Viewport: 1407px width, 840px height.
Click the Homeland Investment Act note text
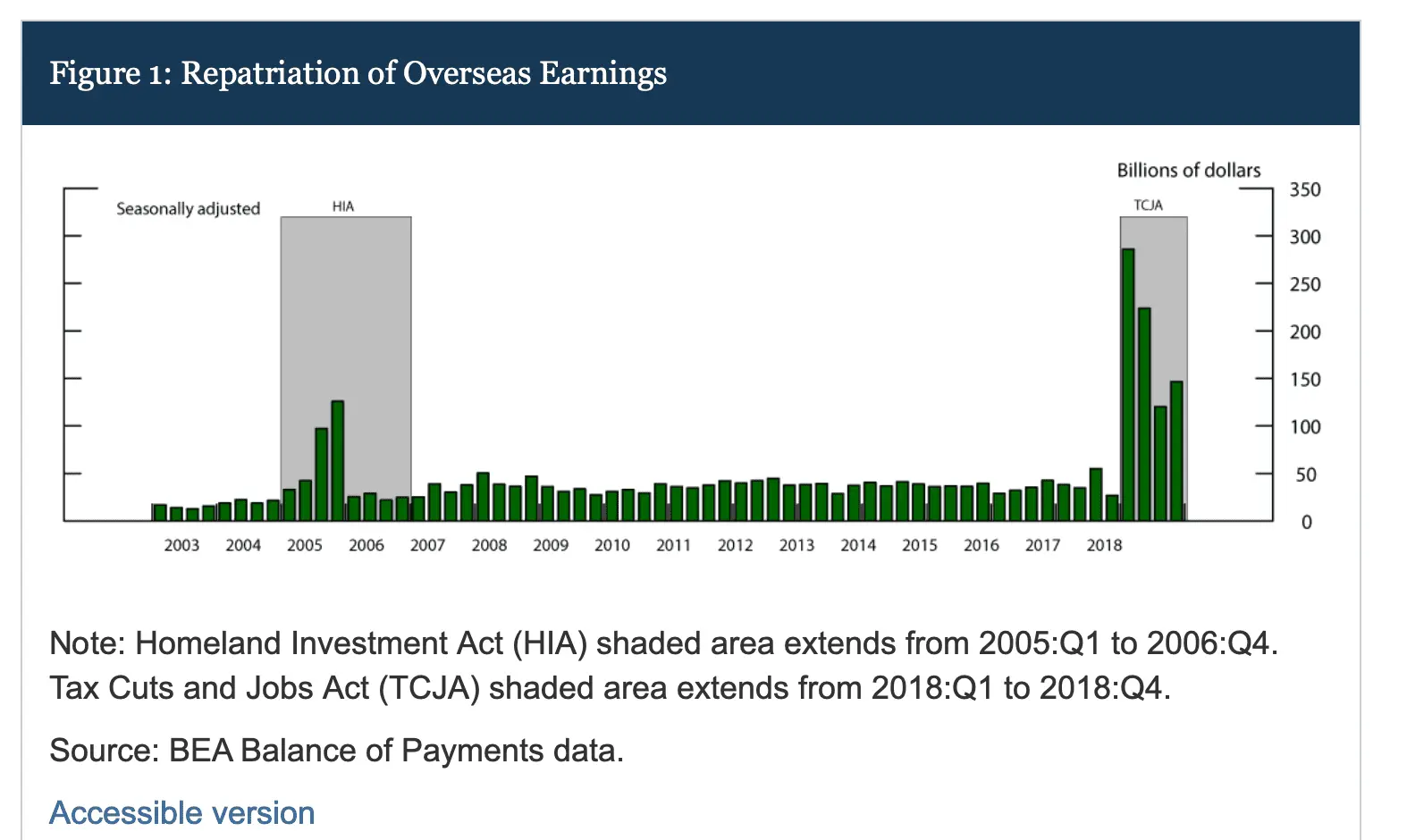[663, 643]
